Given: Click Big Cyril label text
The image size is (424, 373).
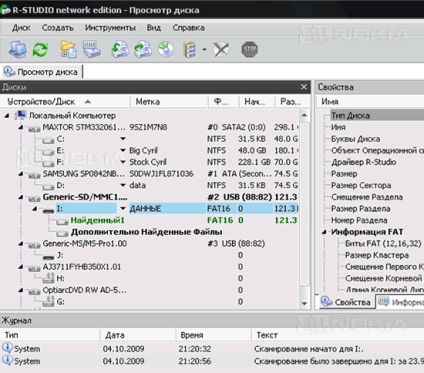Looking at the screenshot, I should coord(143,150).
